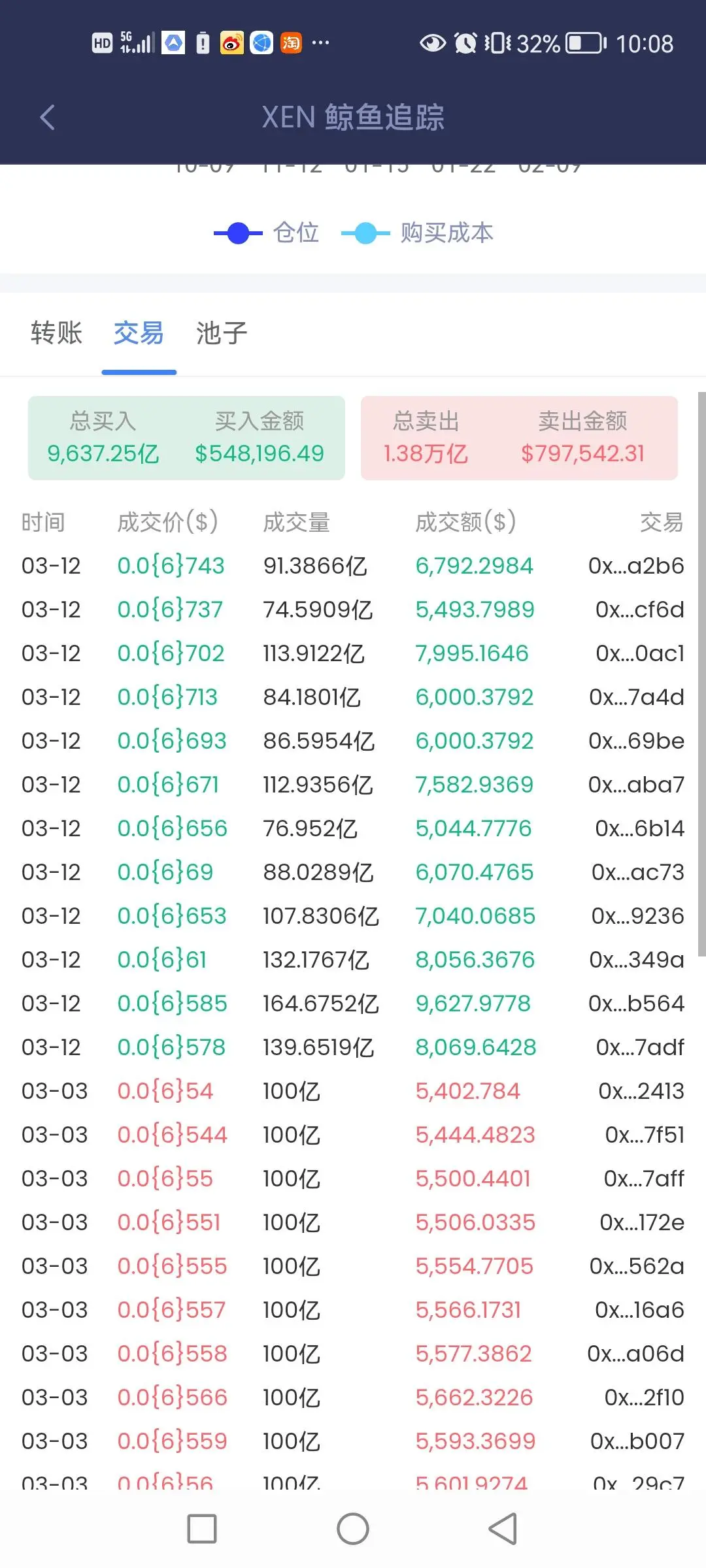
Task: Click the 总买入 green summary card
Action: pos(186,438)
